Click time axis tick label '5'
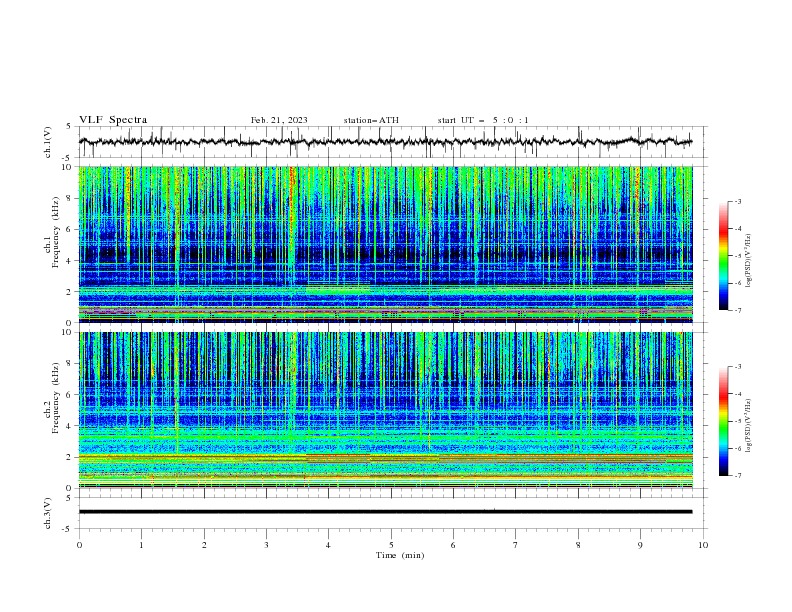Screen dimensions: 792x612 click(x=391, y=545)
